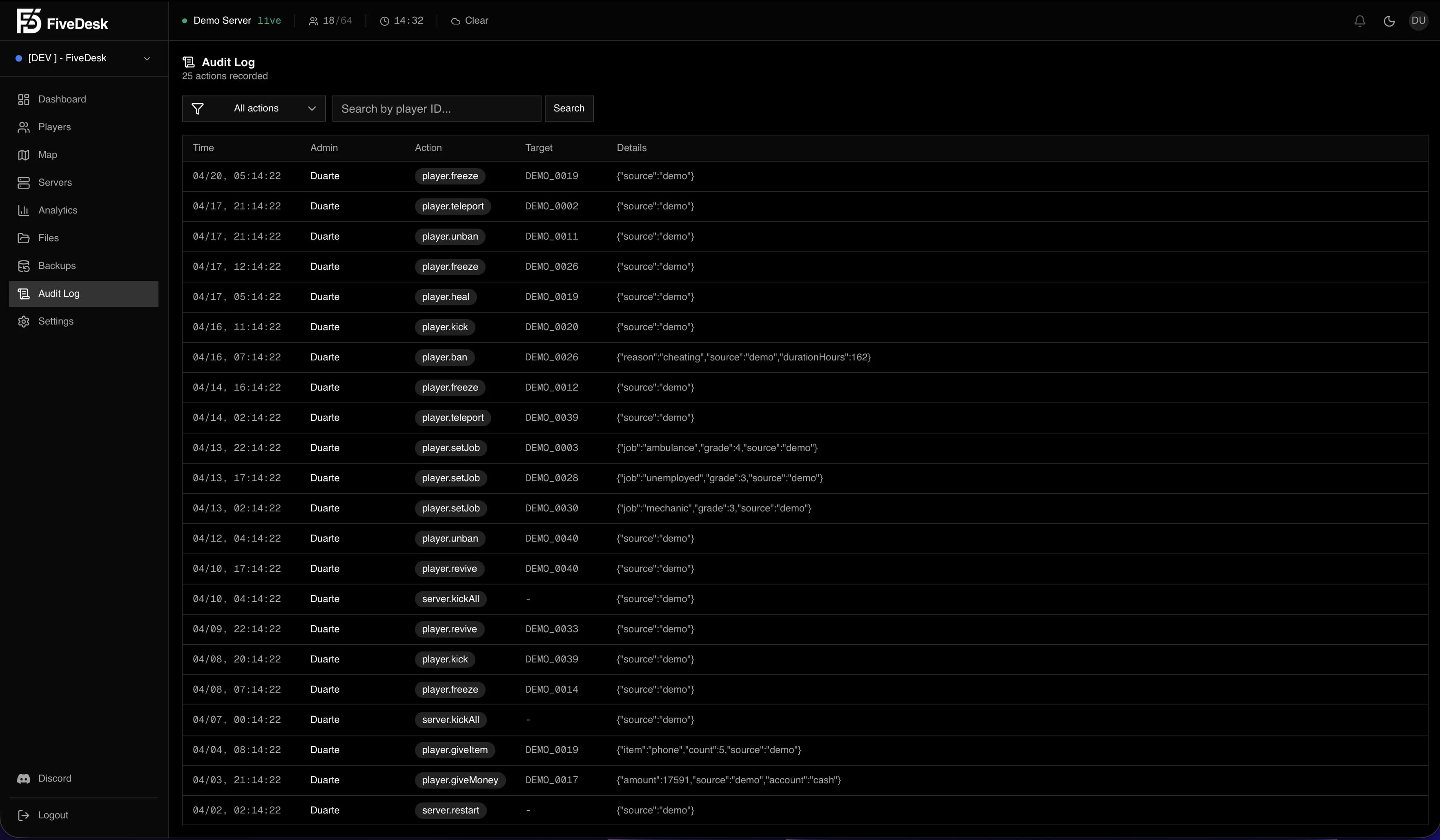Click timestamp 04/20, 05:14:22
Viewport: 1440px width, 840px height.
(236, 176)
